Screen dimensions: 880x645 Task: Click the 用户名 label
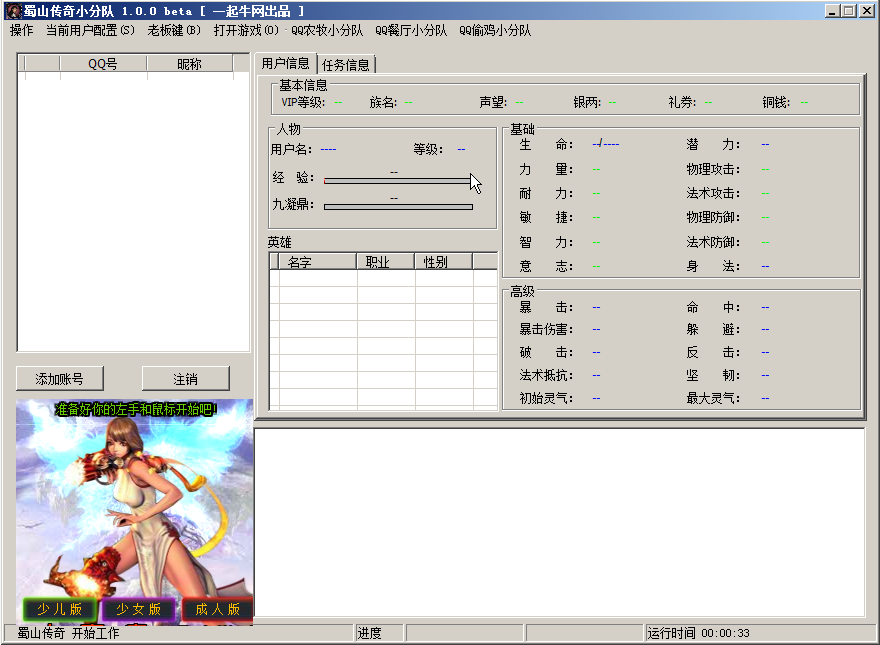point(291,149)
